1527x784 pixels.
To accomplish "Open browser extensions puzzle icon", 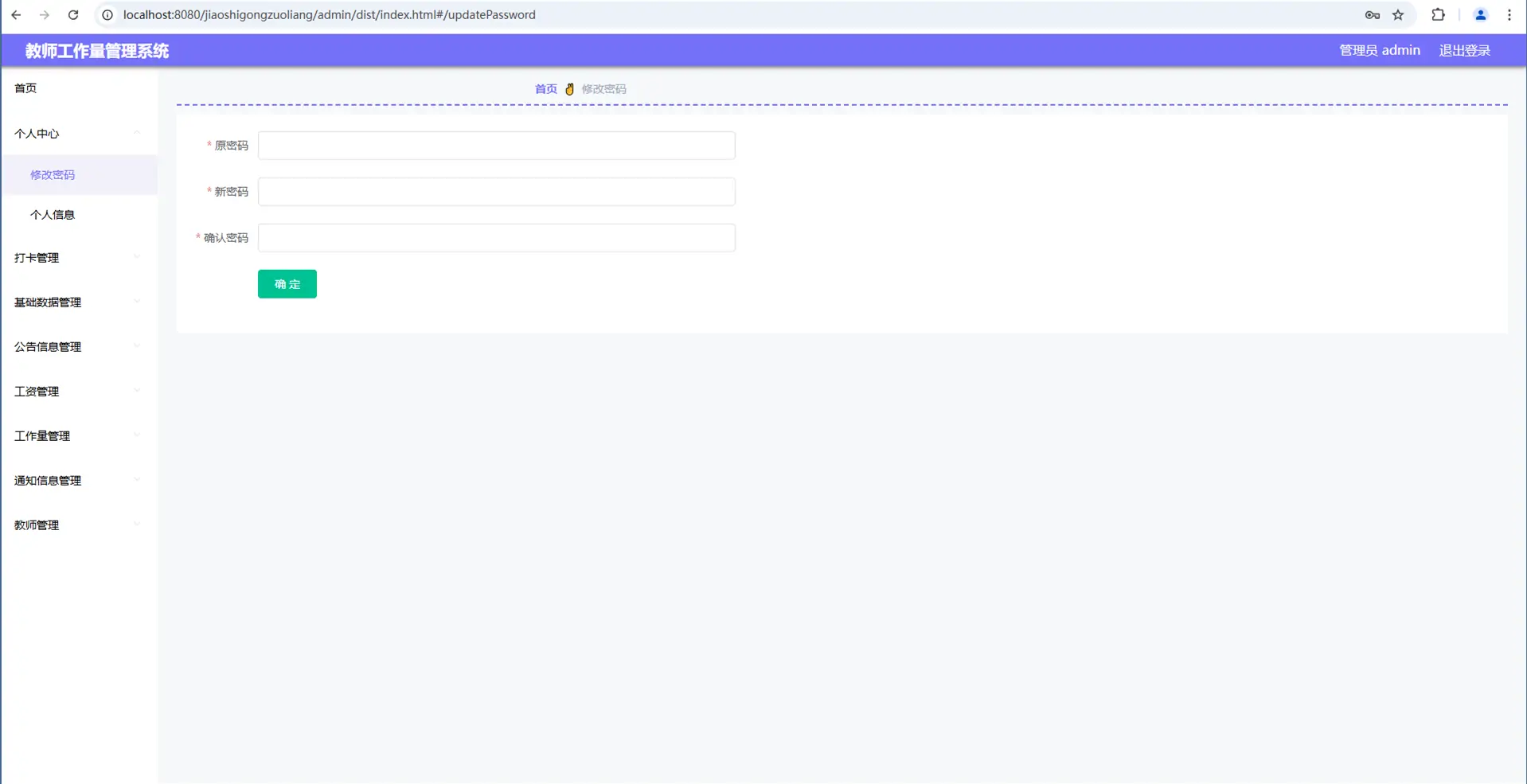I will [x=1438, y=15].
